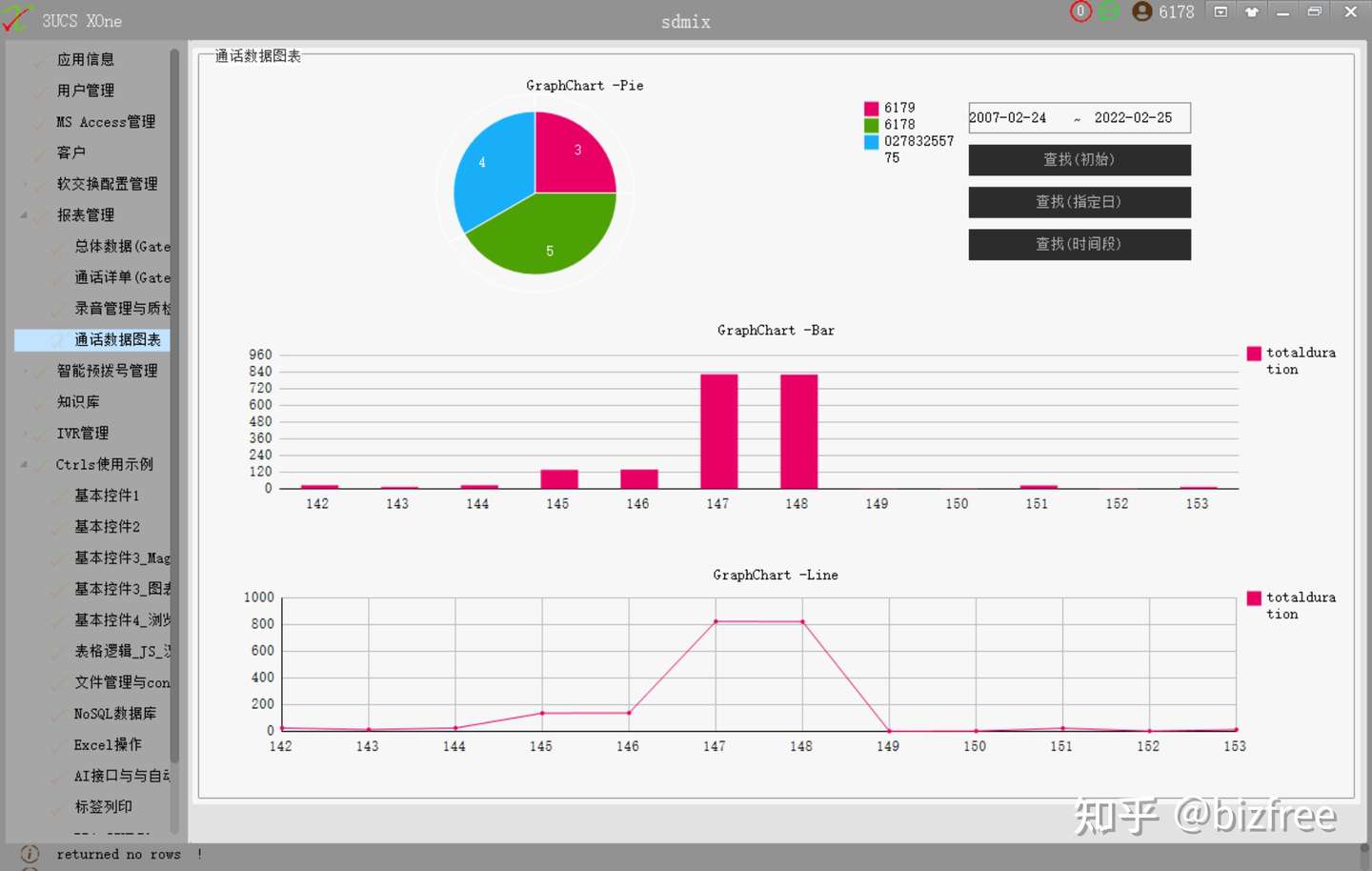This screenshot has width=1372, height=871.
Task: Click the end date 2022-02-25 field
Action: tap(1134, 118)
